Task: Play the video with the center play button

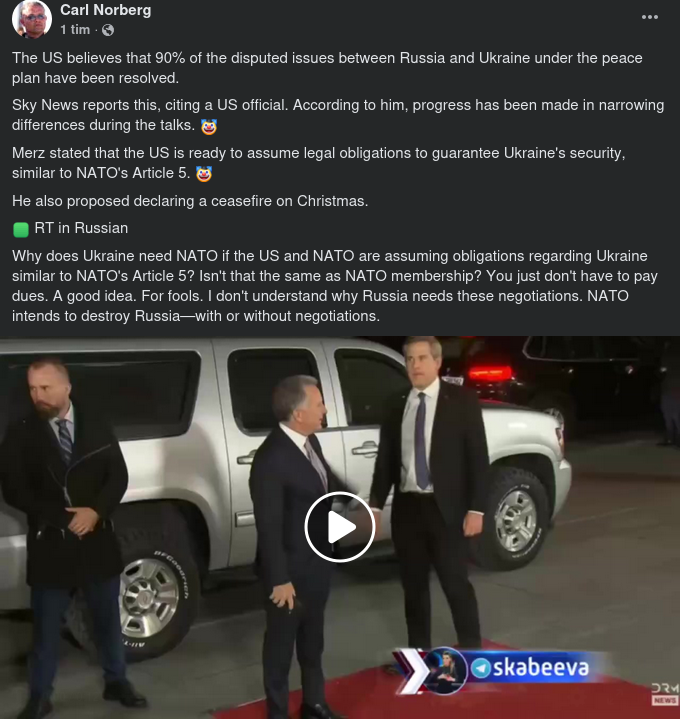Action: tap(340, 526)
